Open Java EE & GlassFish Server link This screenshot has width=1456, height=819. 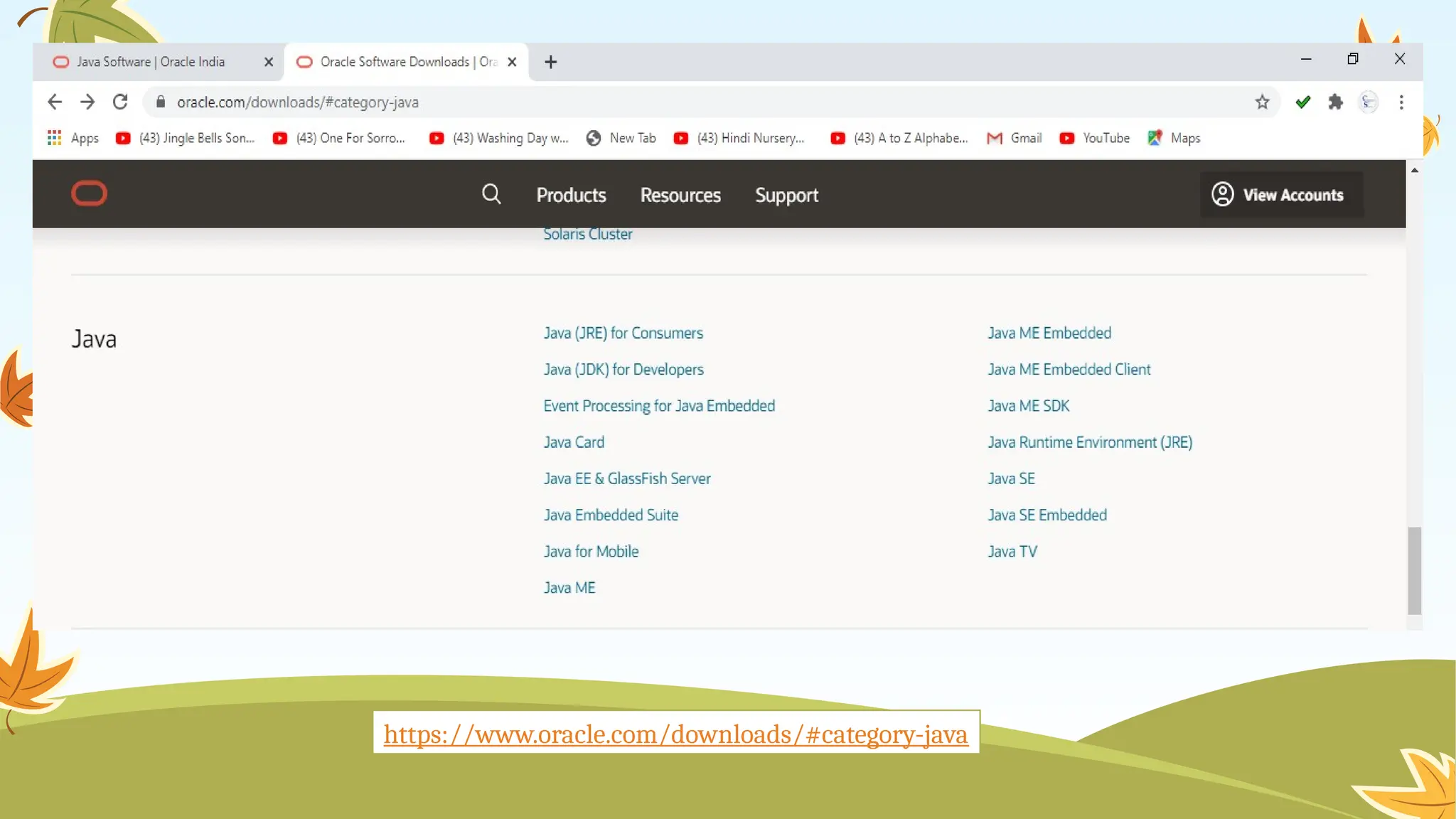pos(627,478)
